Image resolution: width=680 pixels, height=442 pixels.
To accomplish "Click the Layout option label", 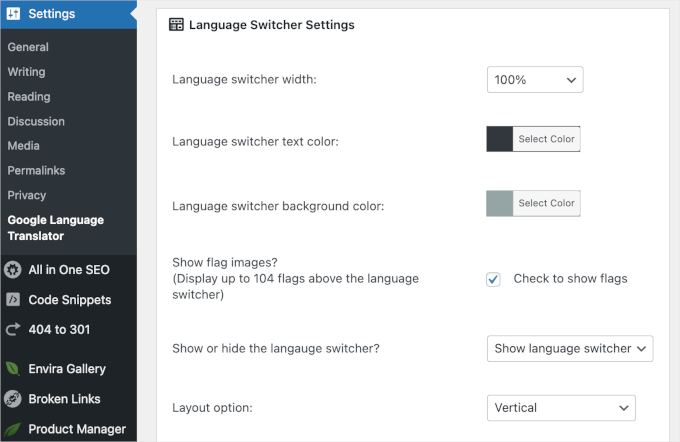I will (x=212, y=408).
